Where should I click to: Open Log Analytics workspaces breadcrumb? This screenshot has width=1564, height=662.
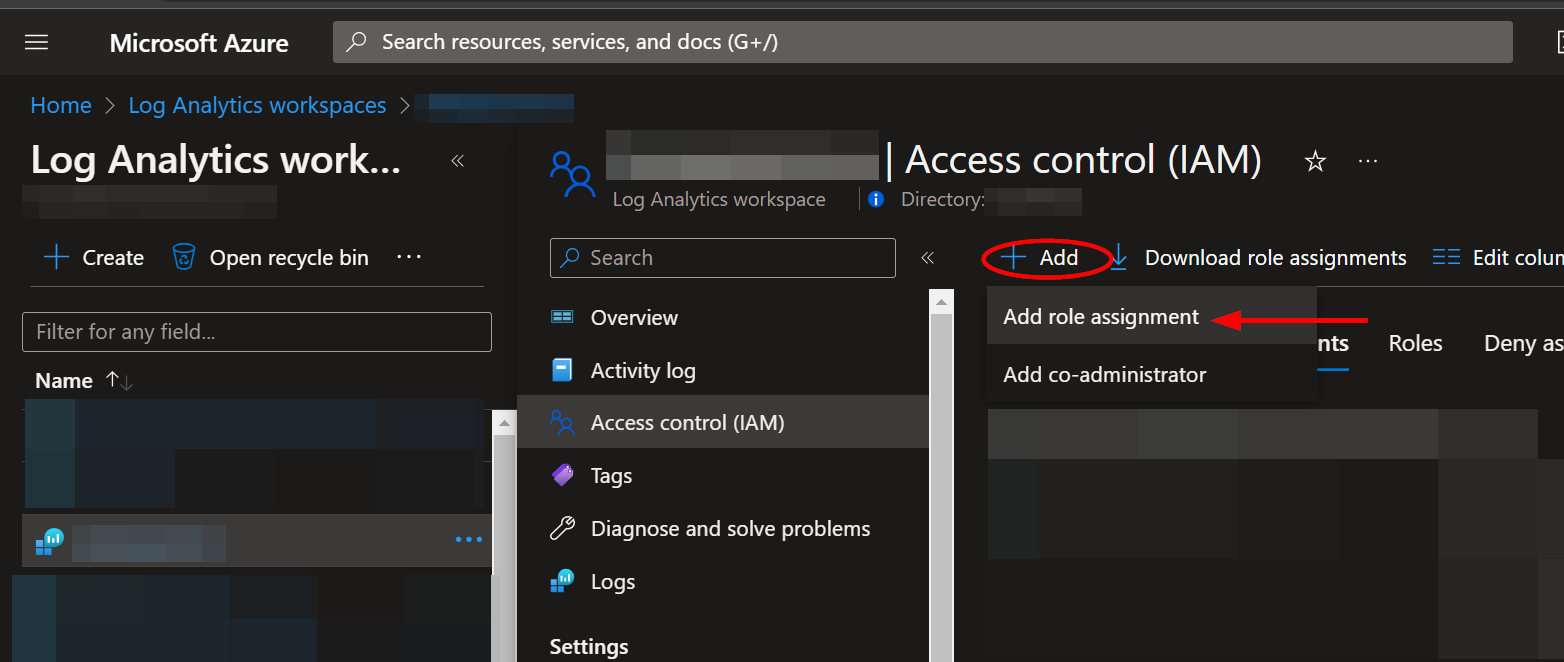pyautogui.click(x=257, y=105)
